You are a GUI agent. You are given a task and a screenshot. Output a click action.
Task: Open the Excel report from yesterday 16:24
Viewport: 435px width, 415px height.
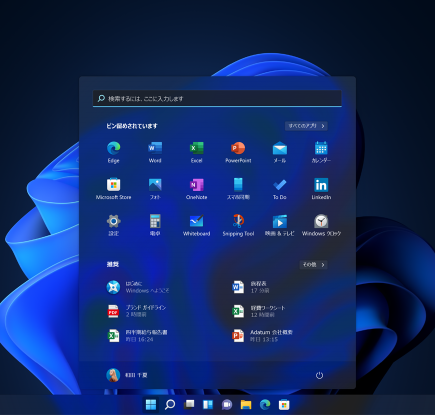point(137,336)
